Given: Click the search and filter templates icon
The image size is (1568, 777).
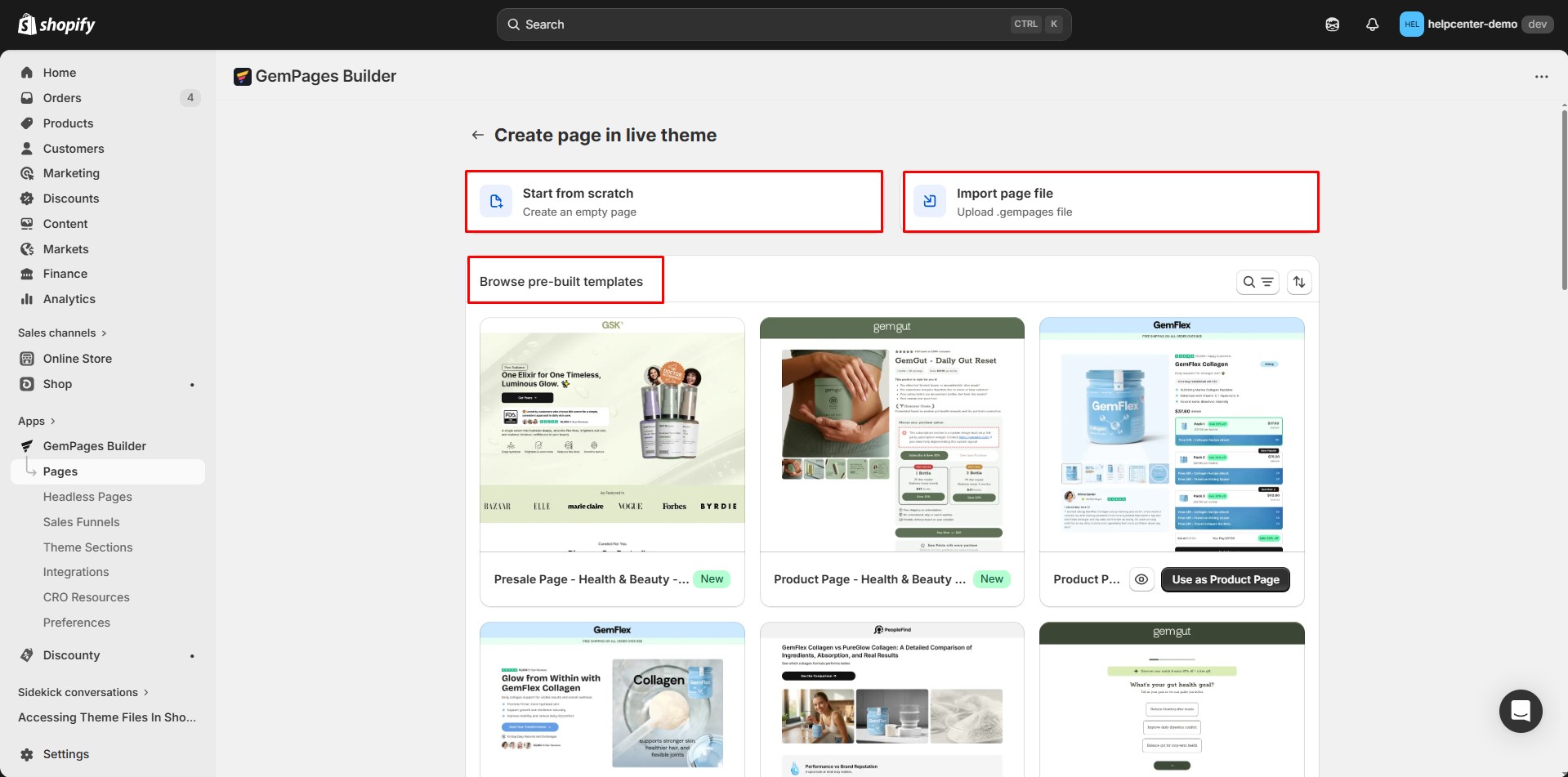Looking at the screenshot, I should coord(1258,281).
